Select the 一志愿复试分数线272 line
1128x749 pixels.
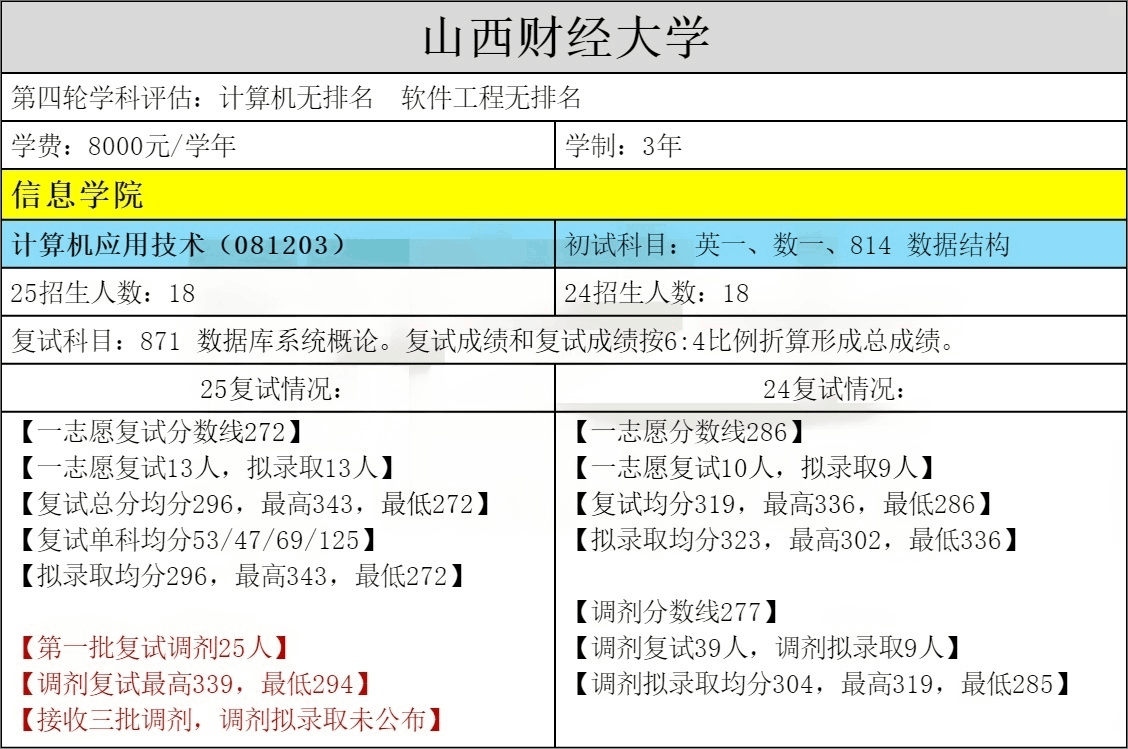click(x=160, y=432)
